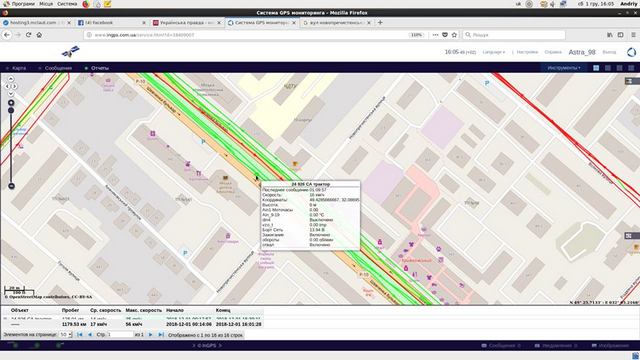Click the Выход logout link

pyautogui.click(x=609, y=52)
